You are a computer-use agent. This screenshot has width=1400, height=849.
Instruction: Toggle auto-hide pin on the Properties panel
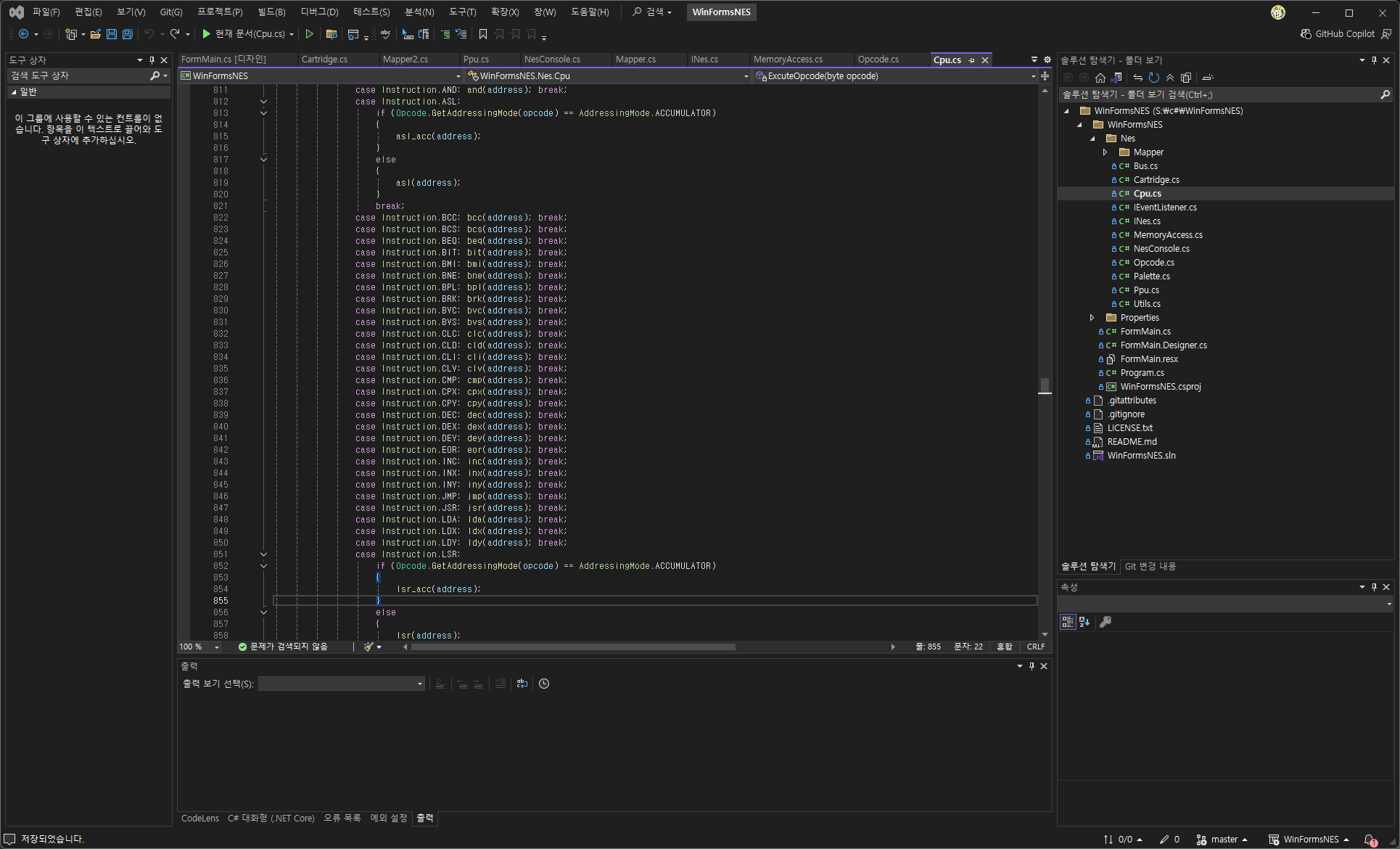pyautogui.click(x=1374, y=587)
